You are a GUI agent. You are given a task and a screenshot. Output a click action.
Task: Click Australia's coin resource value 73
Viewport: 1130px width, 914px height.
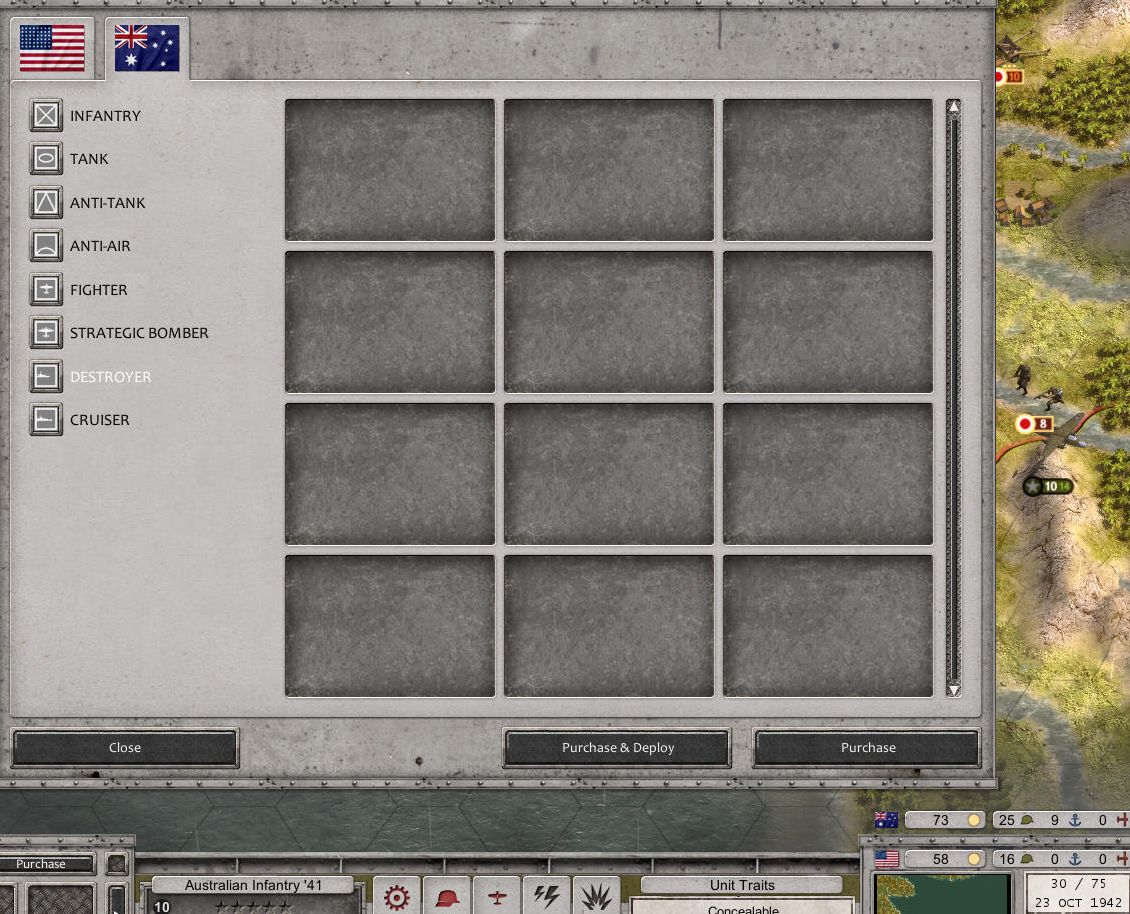click(940, 820)
